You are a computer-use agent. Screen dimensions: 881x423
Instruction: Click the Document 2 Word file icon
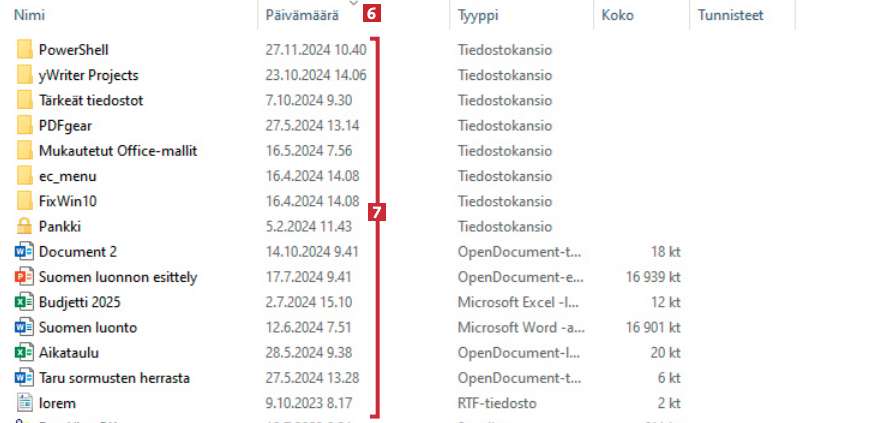click(x=25, y=252)
